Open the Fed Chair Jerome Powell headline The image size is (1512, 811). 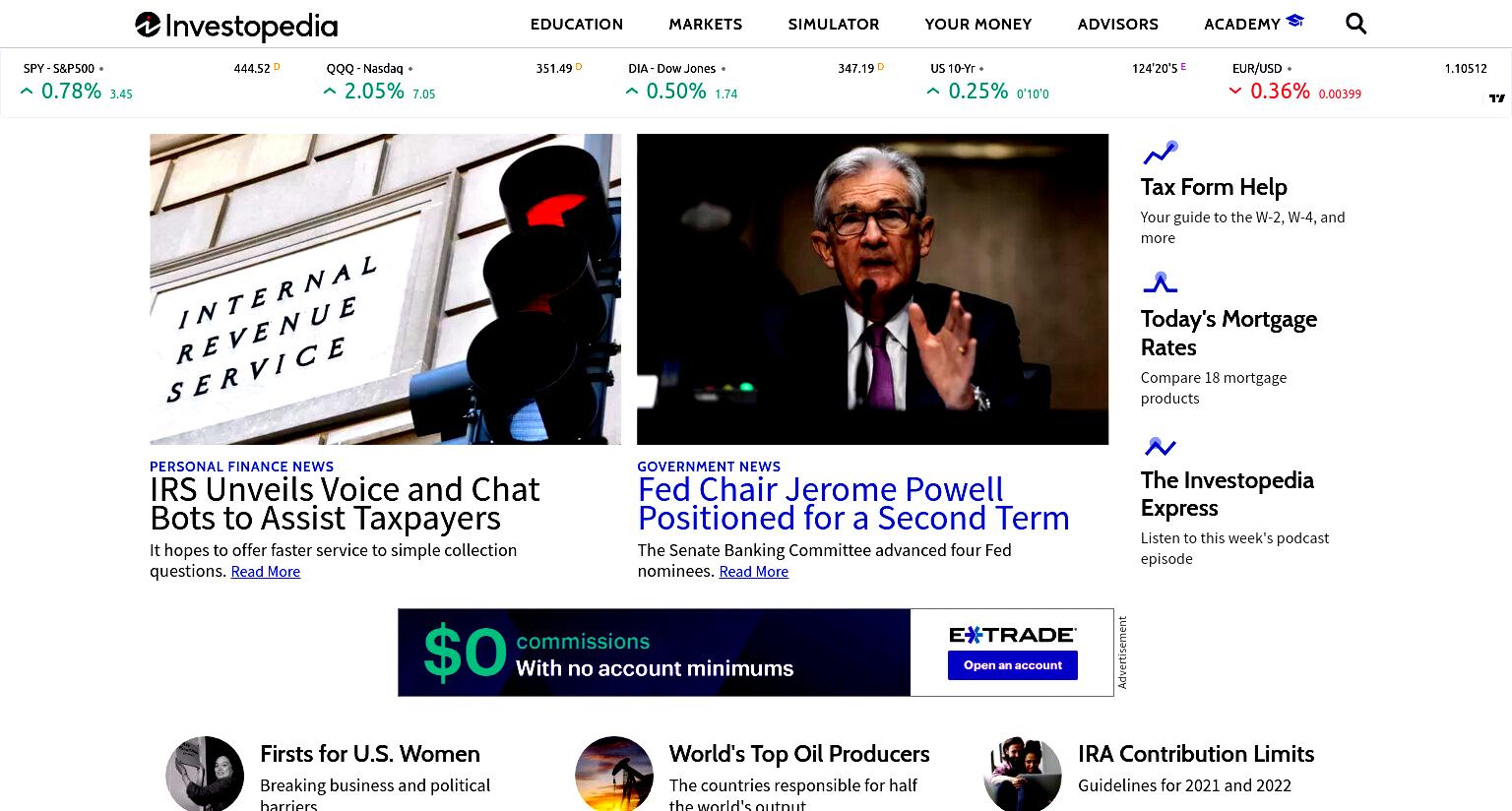click(853, 504)
